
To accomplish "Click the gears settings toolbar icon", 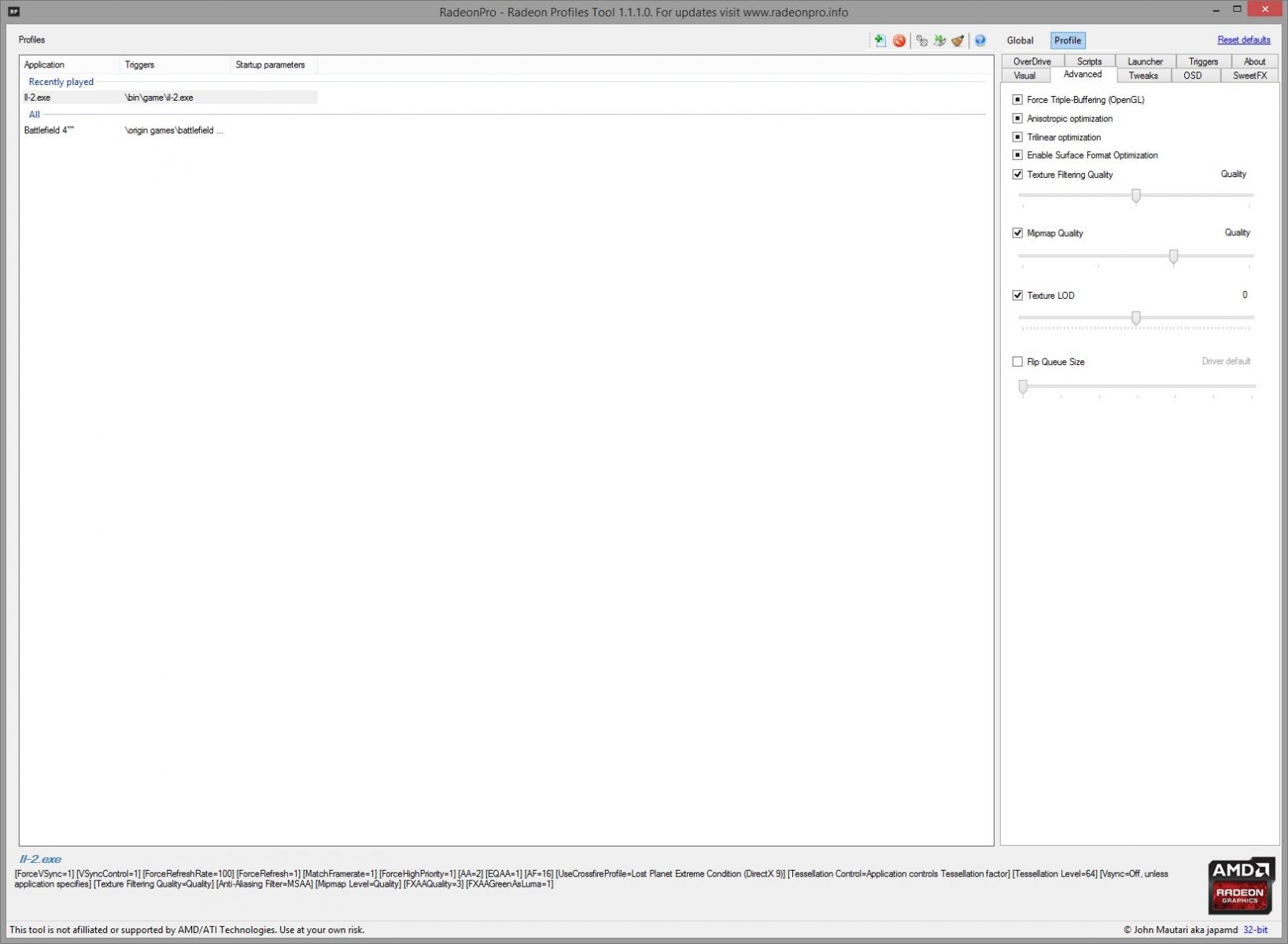I will [x=921, y=40].
